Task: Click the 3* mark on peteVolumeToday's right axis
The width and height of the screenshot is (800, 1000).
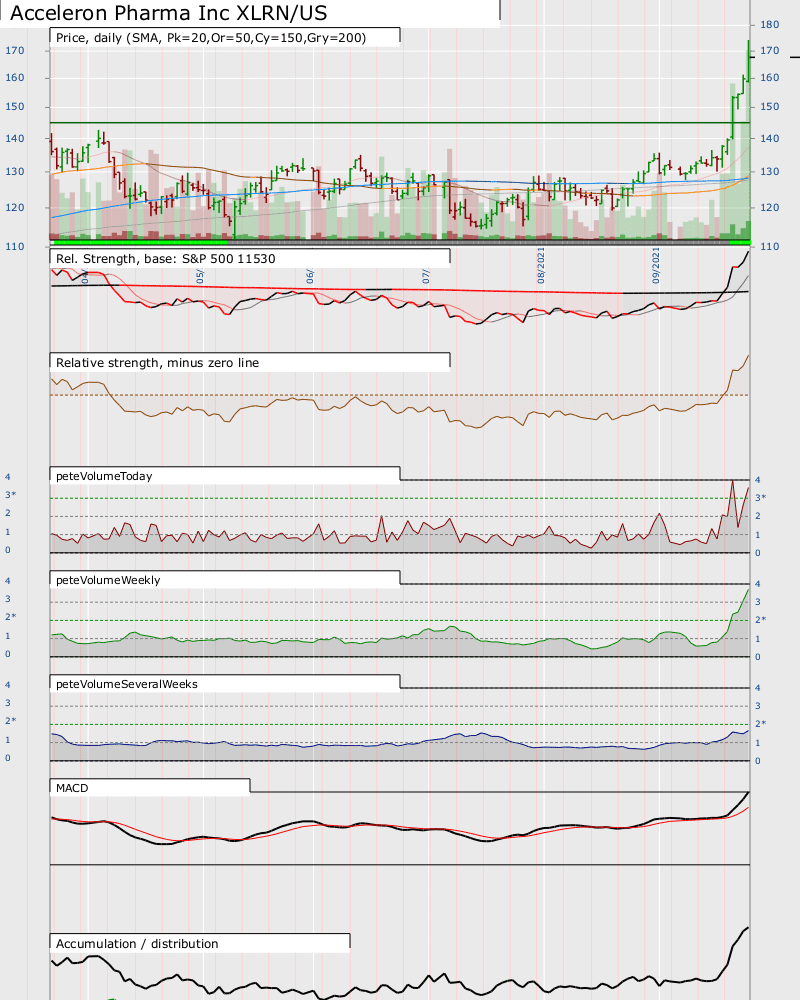Action: coord(760,497)
